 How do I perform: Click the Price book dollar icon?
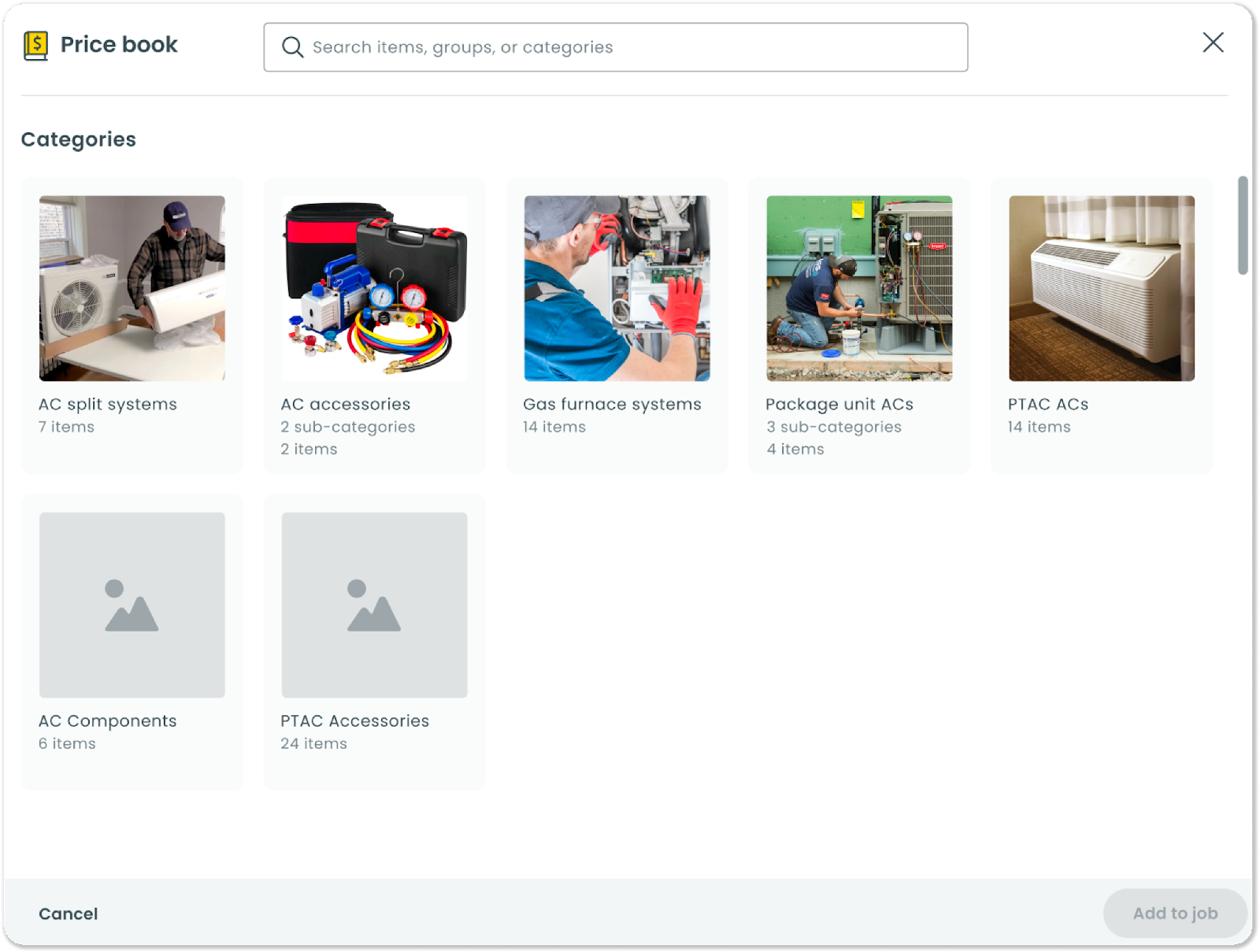35,46
